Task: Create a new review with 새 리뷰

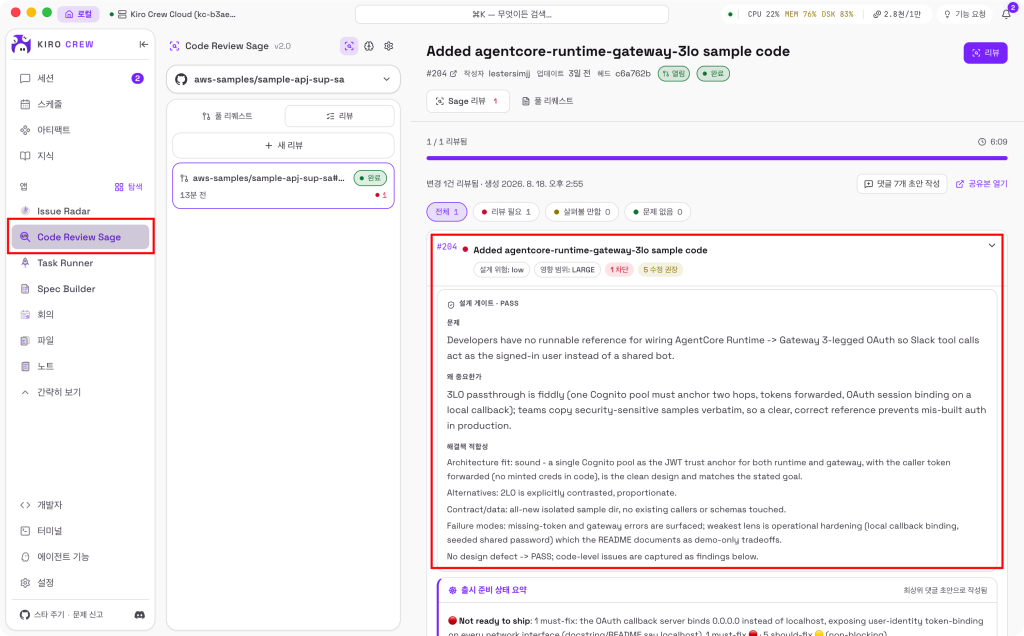Action: click(283, 145)
